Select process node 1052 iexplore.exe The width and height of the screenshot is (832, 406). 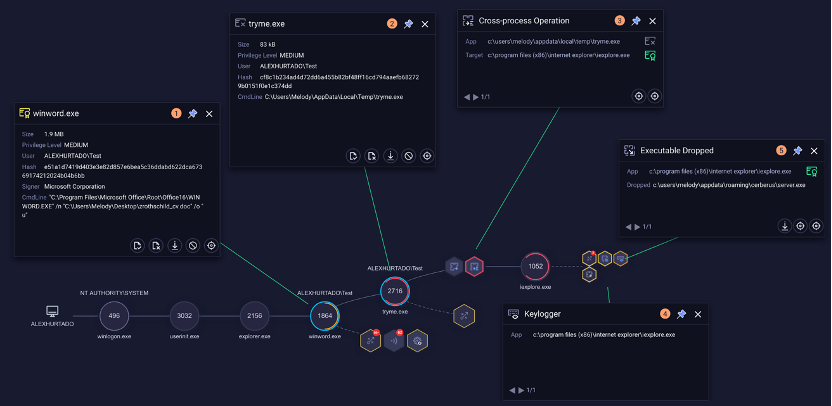pyautogui.click(x=535, y=266)
